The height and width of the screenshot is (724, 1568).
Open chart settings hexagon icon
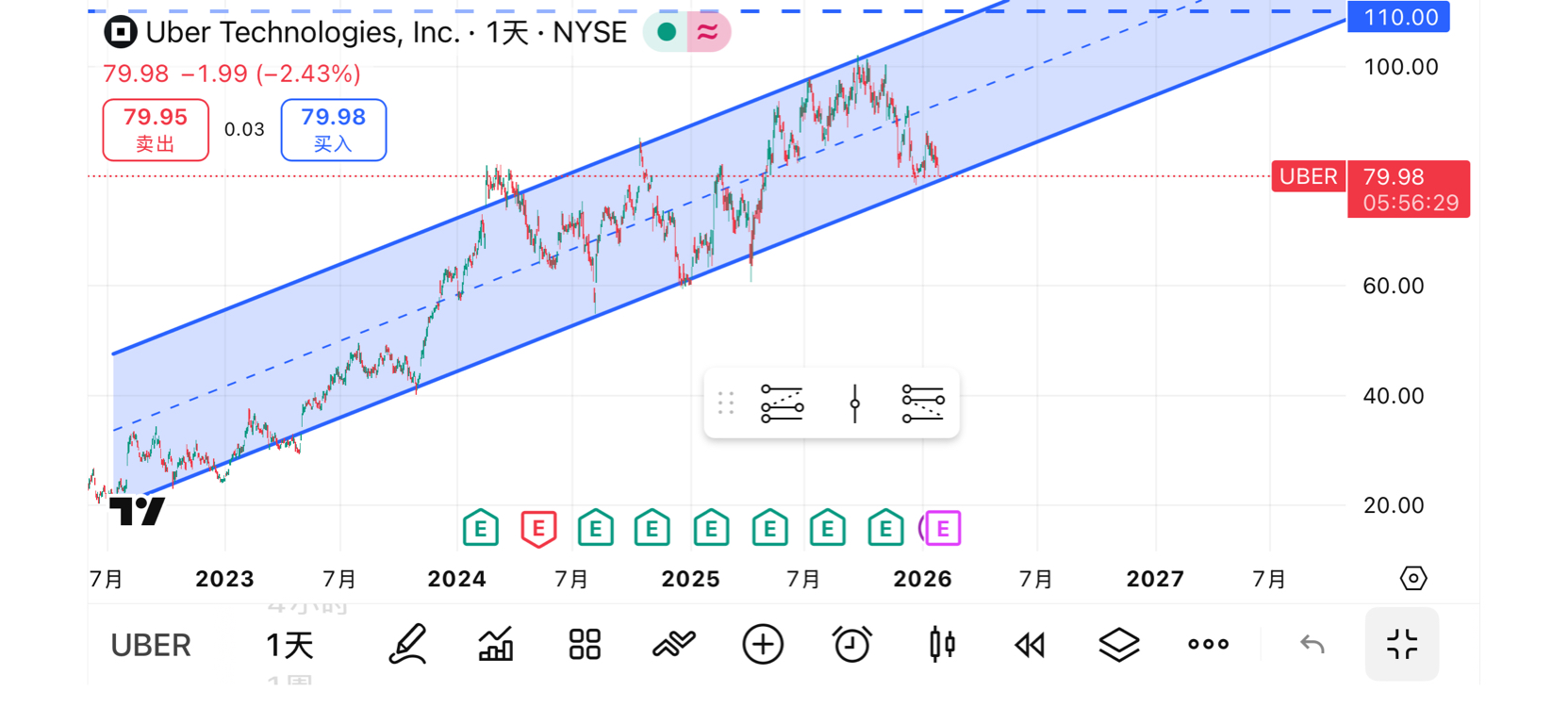[x=1412, y=578]
